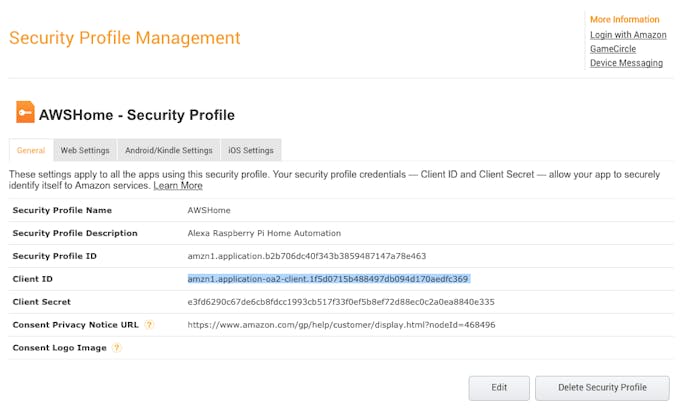680x409 pixels.
Task: Click the Client Secret label
Action: tap(42, 302)
